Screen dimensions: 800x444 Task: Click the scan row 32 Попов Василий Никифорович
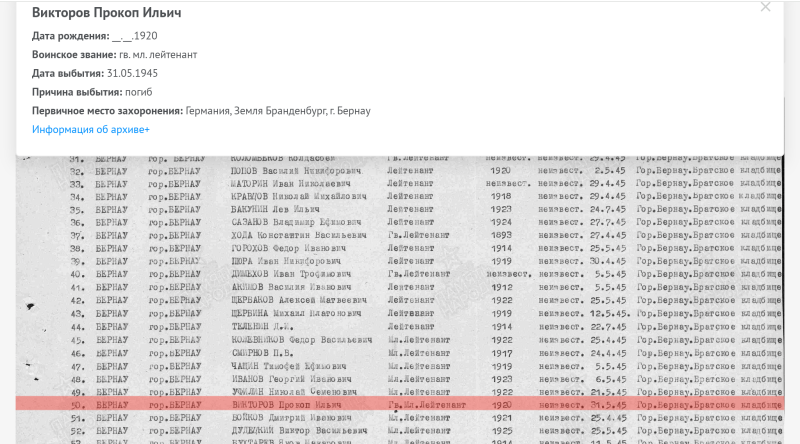click(278, 171)
